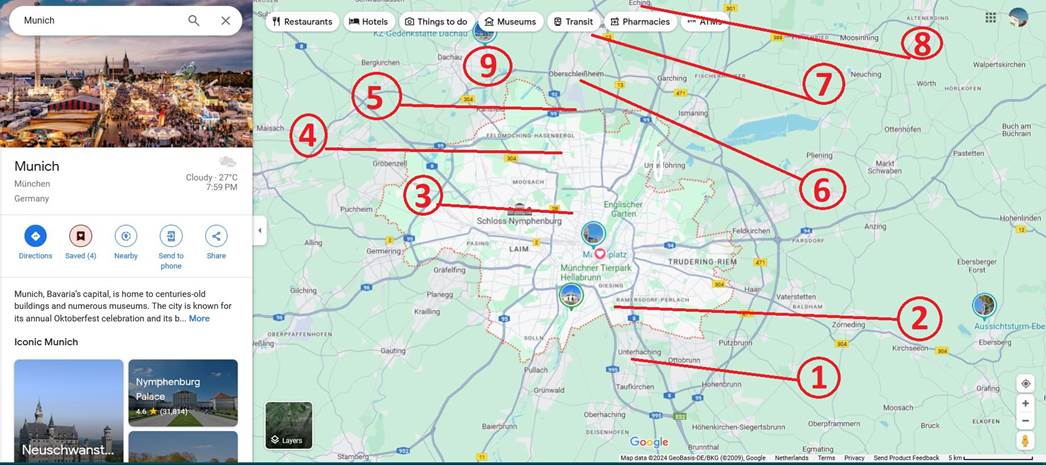The width and height of the screenshot is (1046, 465).
Task: Filter the map by Museums
Action: [x=510, y=21]
